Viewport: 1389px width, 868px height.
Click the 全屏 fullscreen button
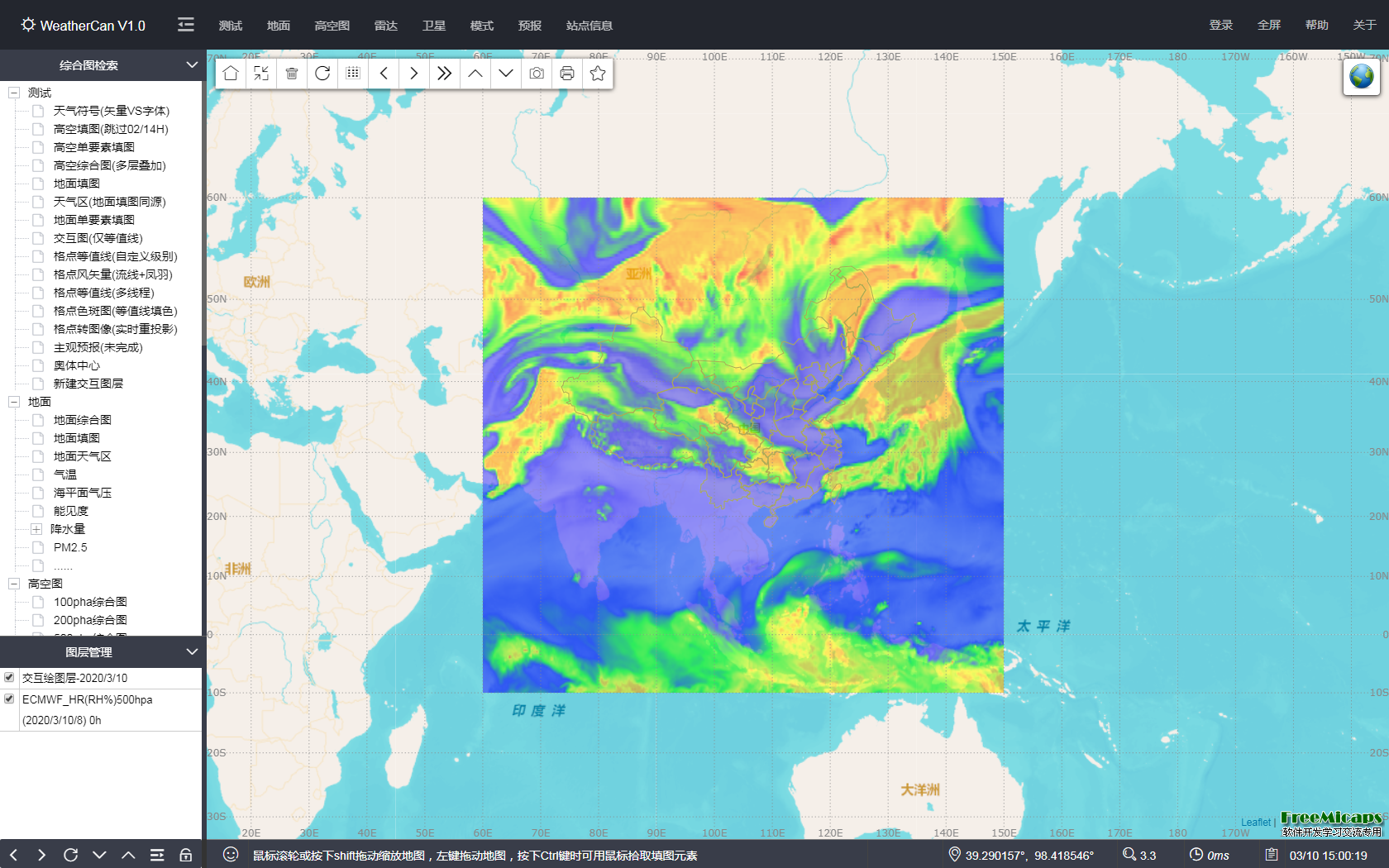[1269, 25]
